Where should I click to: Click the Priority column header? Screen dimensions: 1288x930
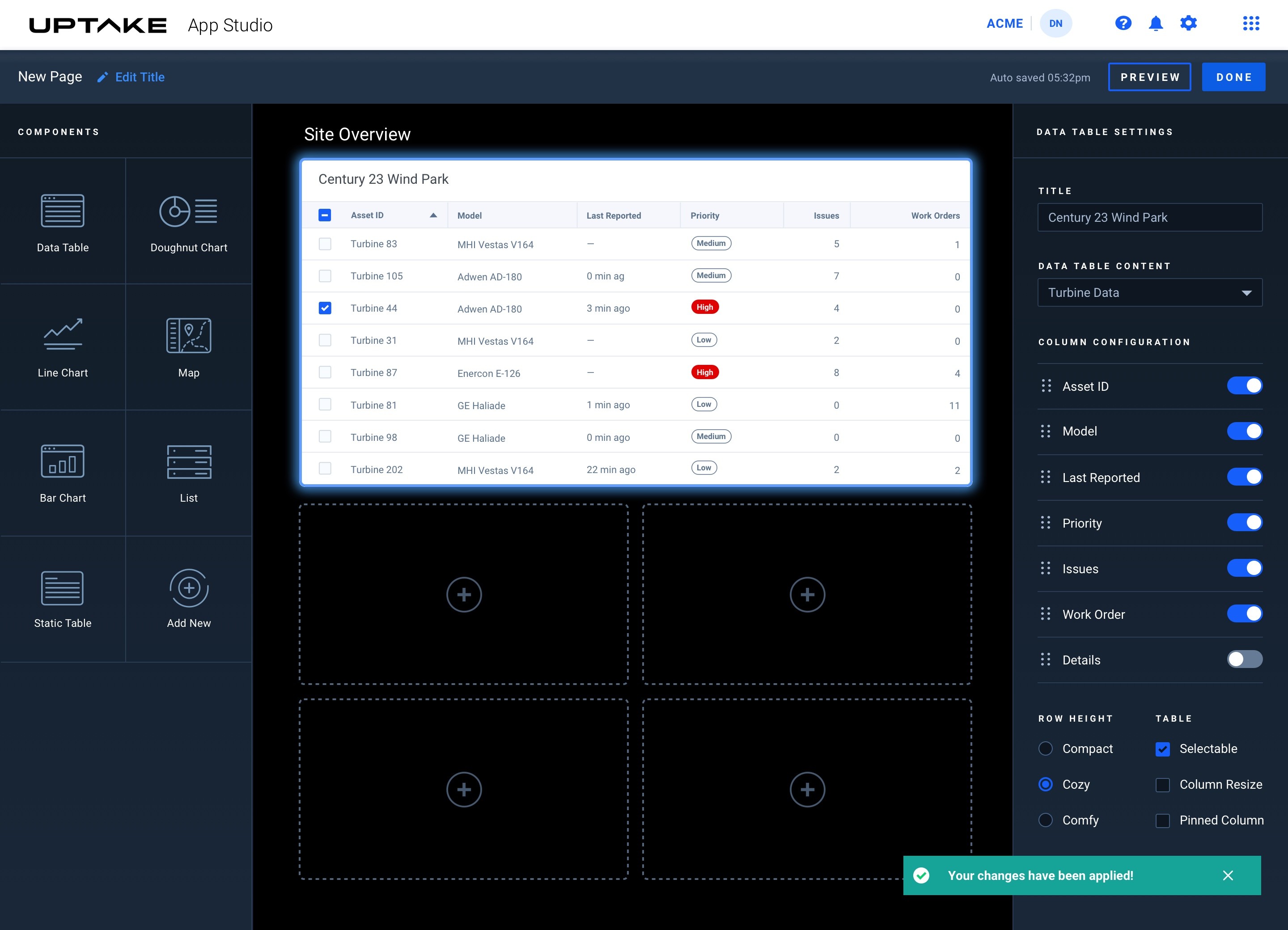click(705, 216)
